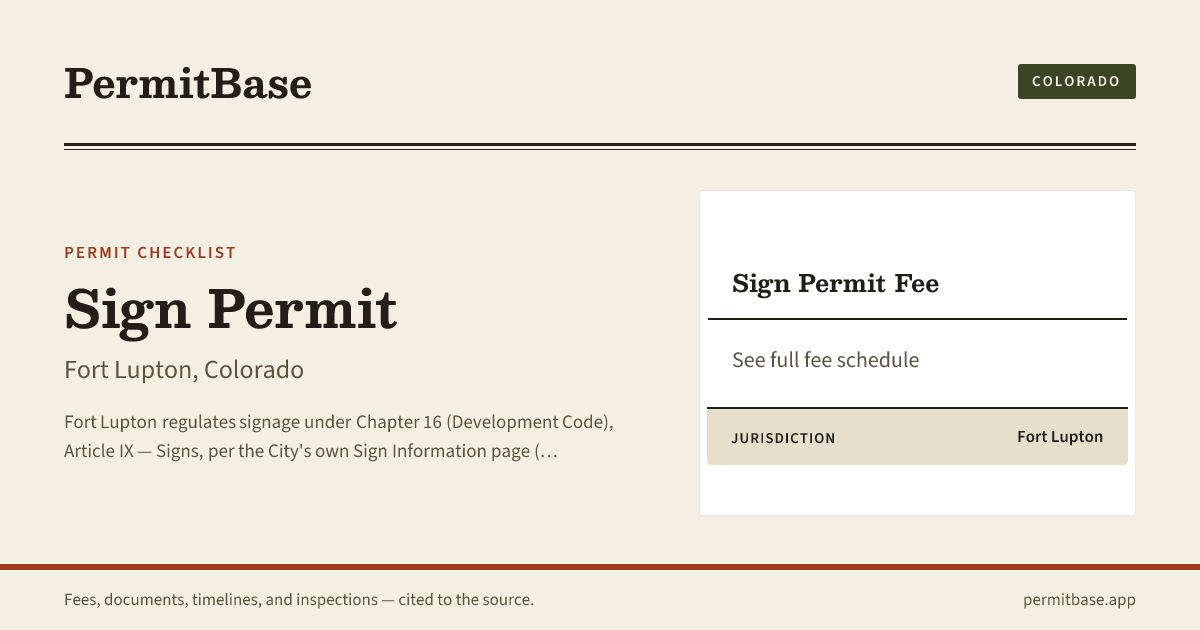Select the Fort Lupton jurisdiction value

(1060, 437)
